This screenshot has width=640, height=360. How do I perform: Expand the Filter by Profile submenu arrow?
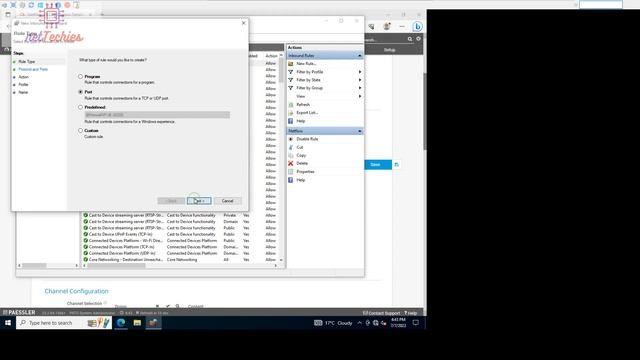tap(360, 72)
